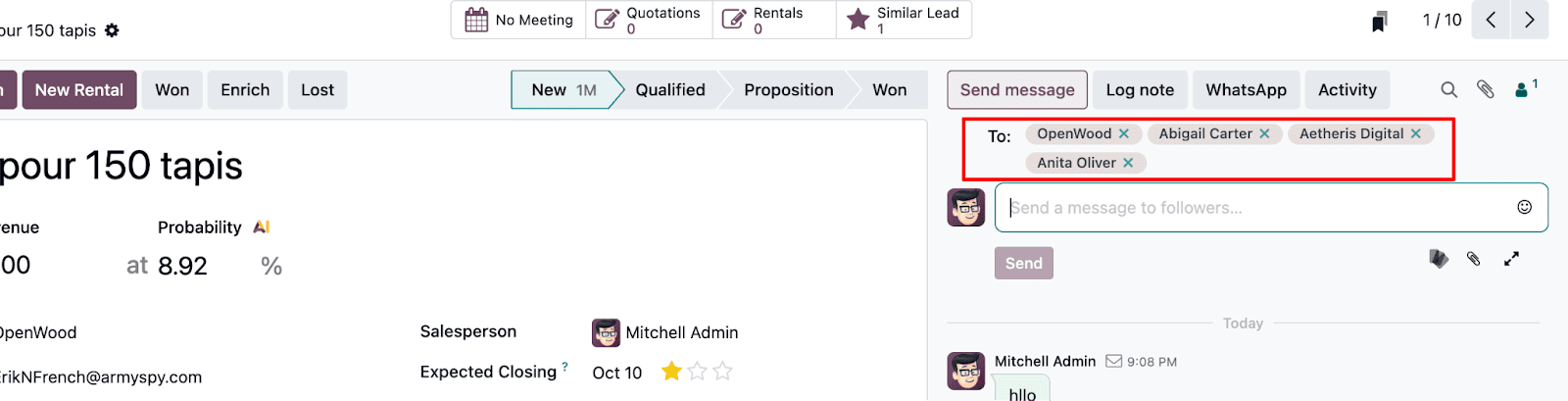Click the New Rental button
1568x401 pixels.
[x=79, y=90]
